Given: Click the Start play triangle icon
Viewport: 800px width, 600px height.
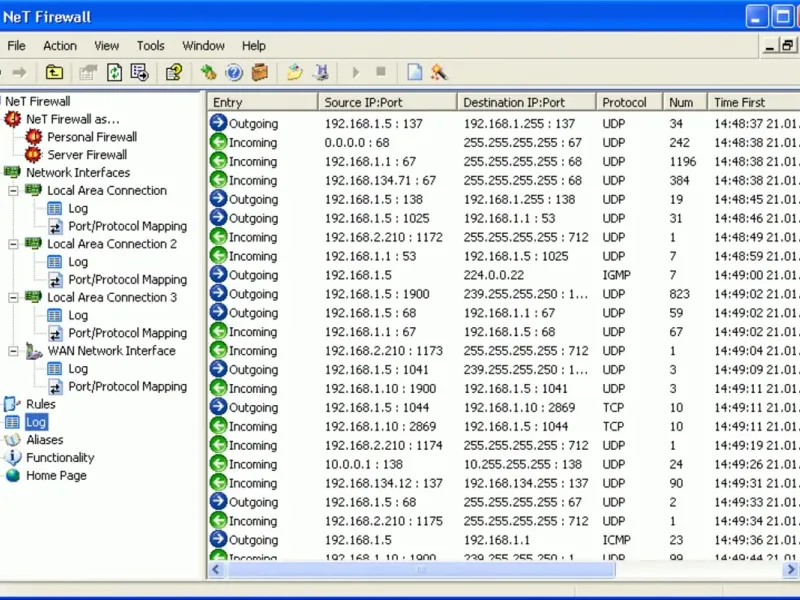Looking at the screenshot, I should pyautogui.click(x=356, y=72).
